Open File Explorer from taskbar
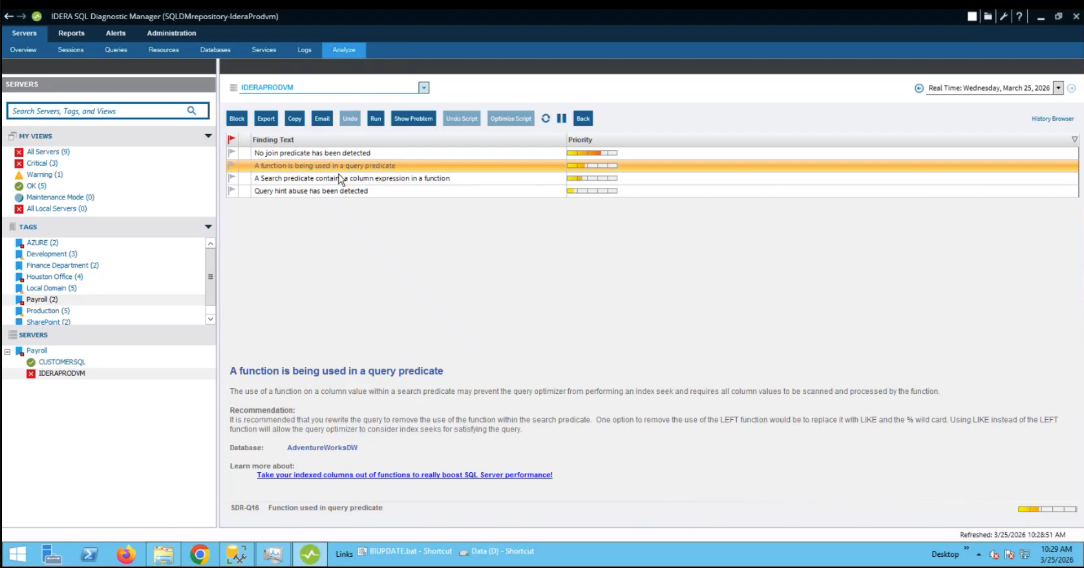 [x=163, y=554]
